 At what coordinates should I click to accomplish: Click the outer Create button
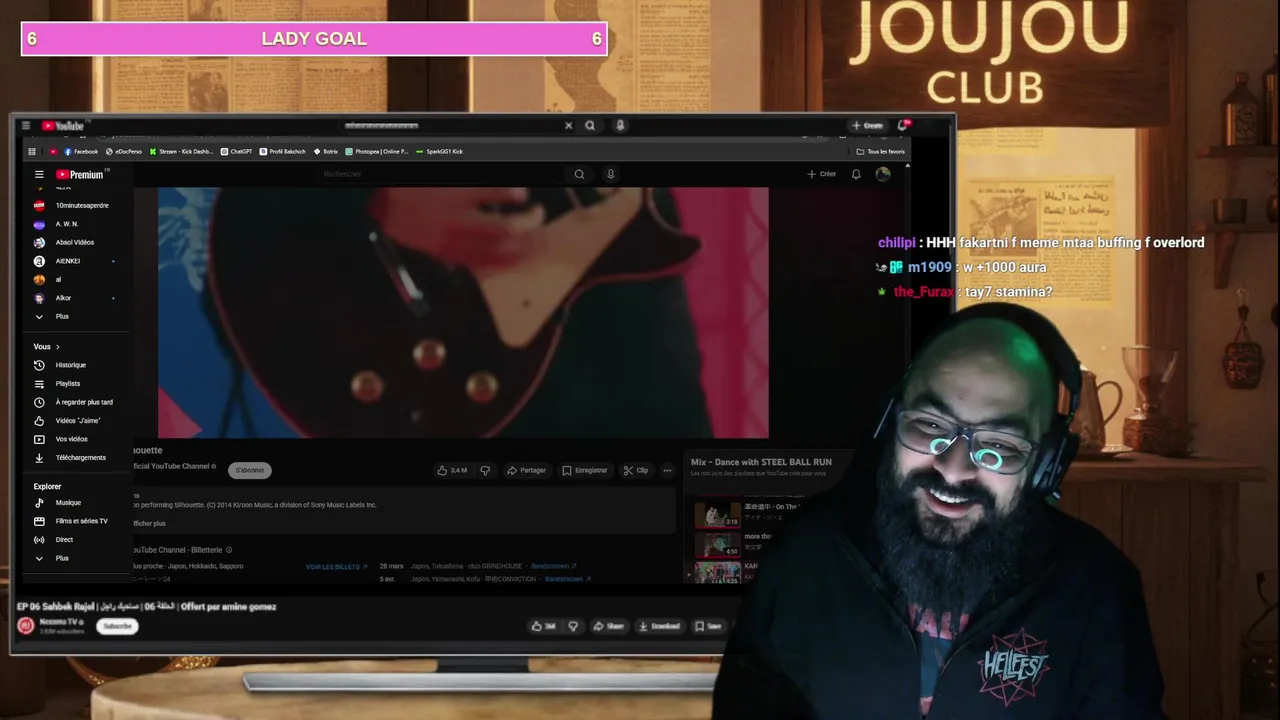868,126
